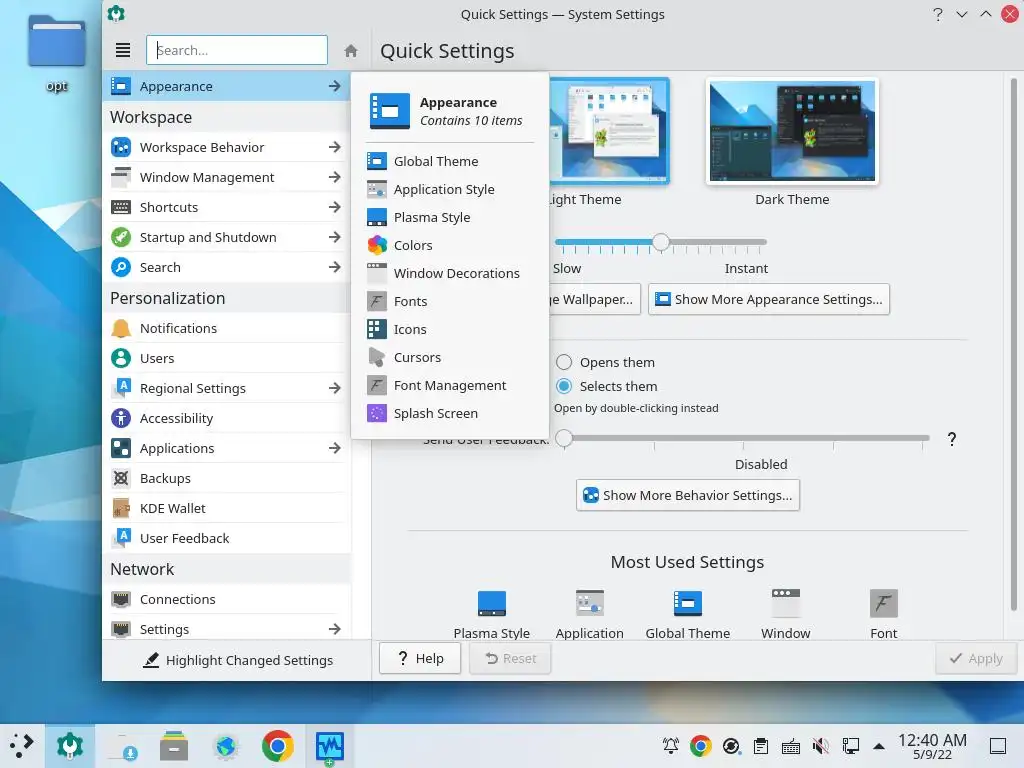Click the Accessibility sidebar icon
The width and height of the screenshot is (1024, 768).
[x=121, y=419]
